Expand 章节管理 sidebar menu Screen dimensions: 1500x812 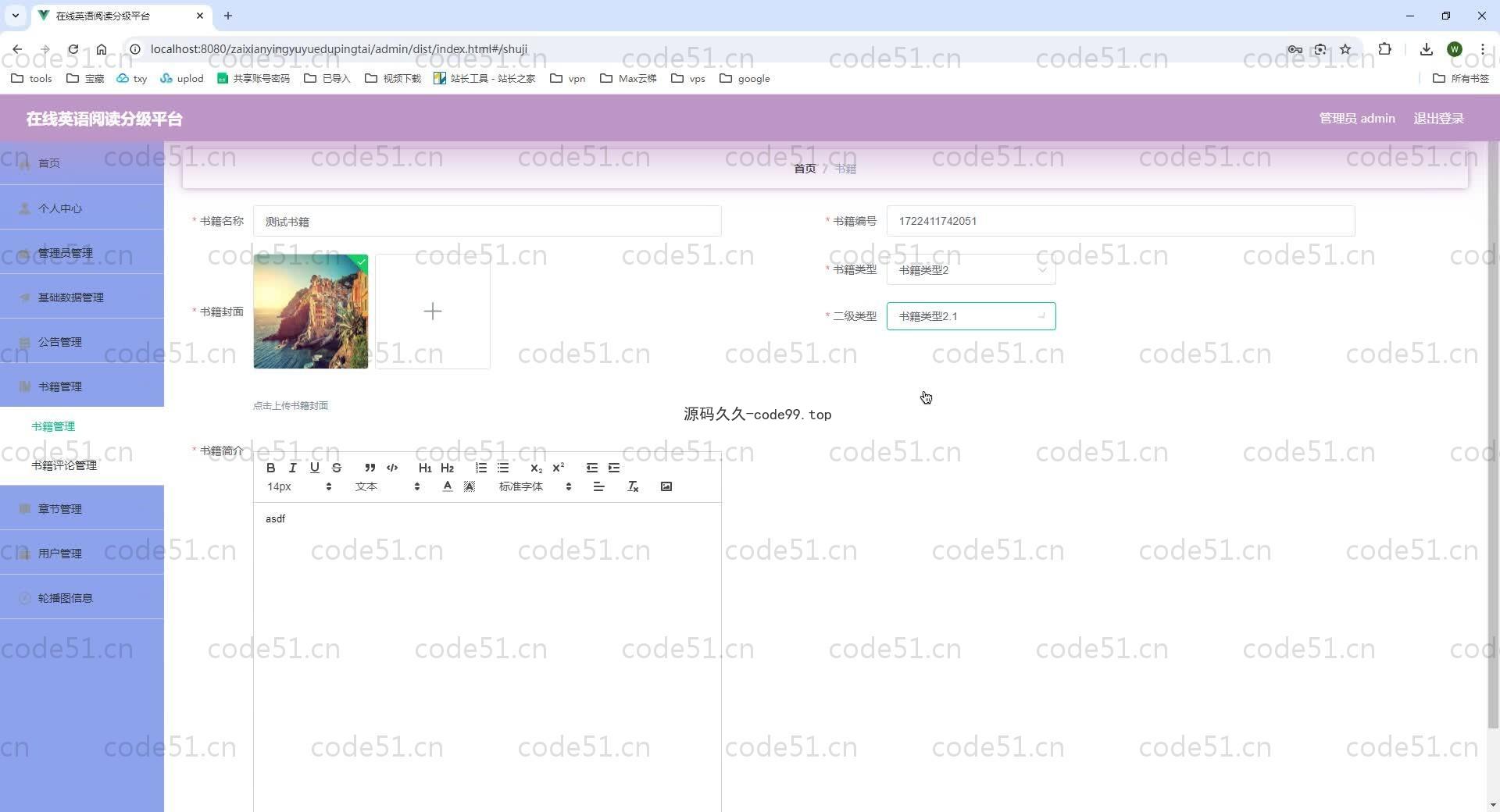[82, 509]
